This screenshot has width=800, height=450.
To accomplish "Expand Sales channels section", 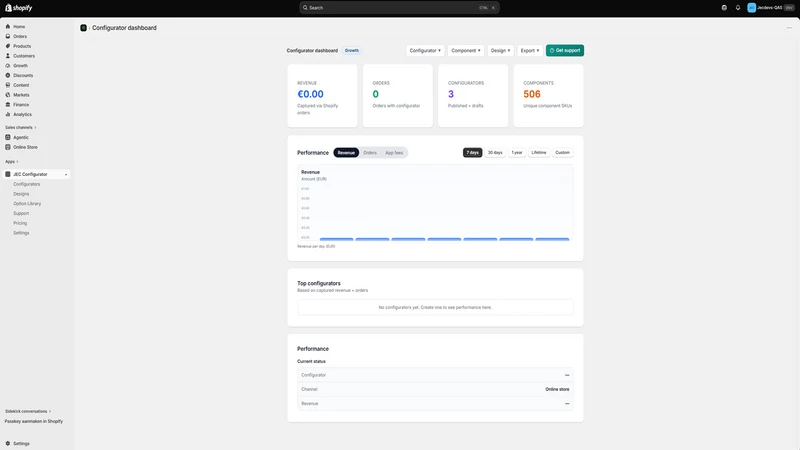I will coord(20,128).
